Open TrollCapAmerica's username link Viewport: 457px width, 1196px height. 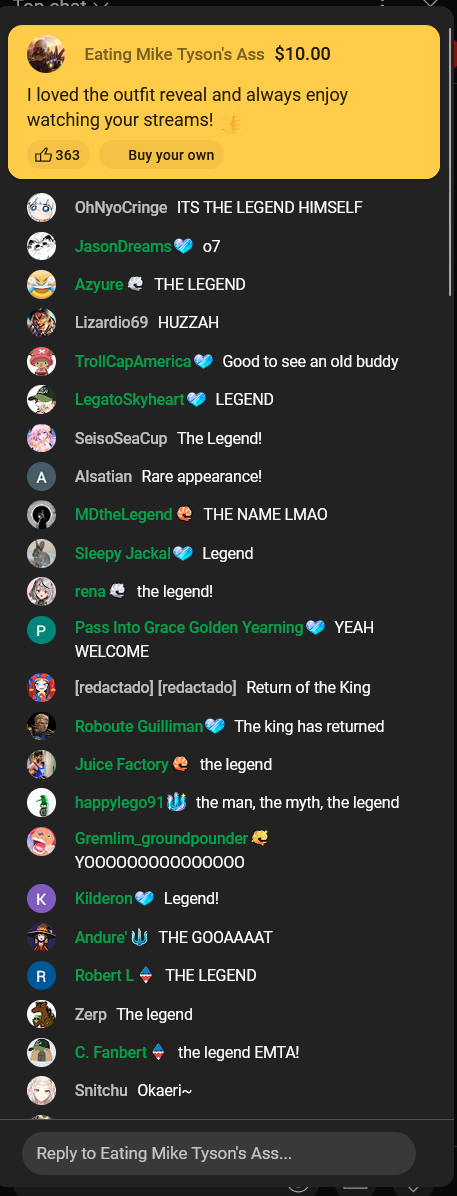tap(133, 362)
